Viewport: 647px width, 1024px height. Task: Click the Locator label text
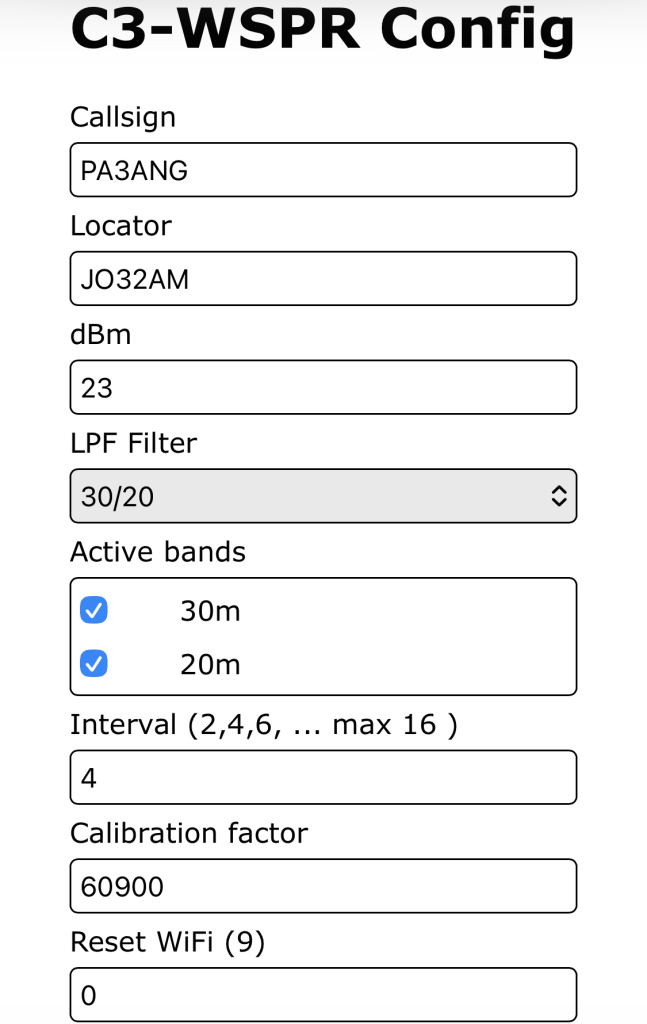click(121, 226)
